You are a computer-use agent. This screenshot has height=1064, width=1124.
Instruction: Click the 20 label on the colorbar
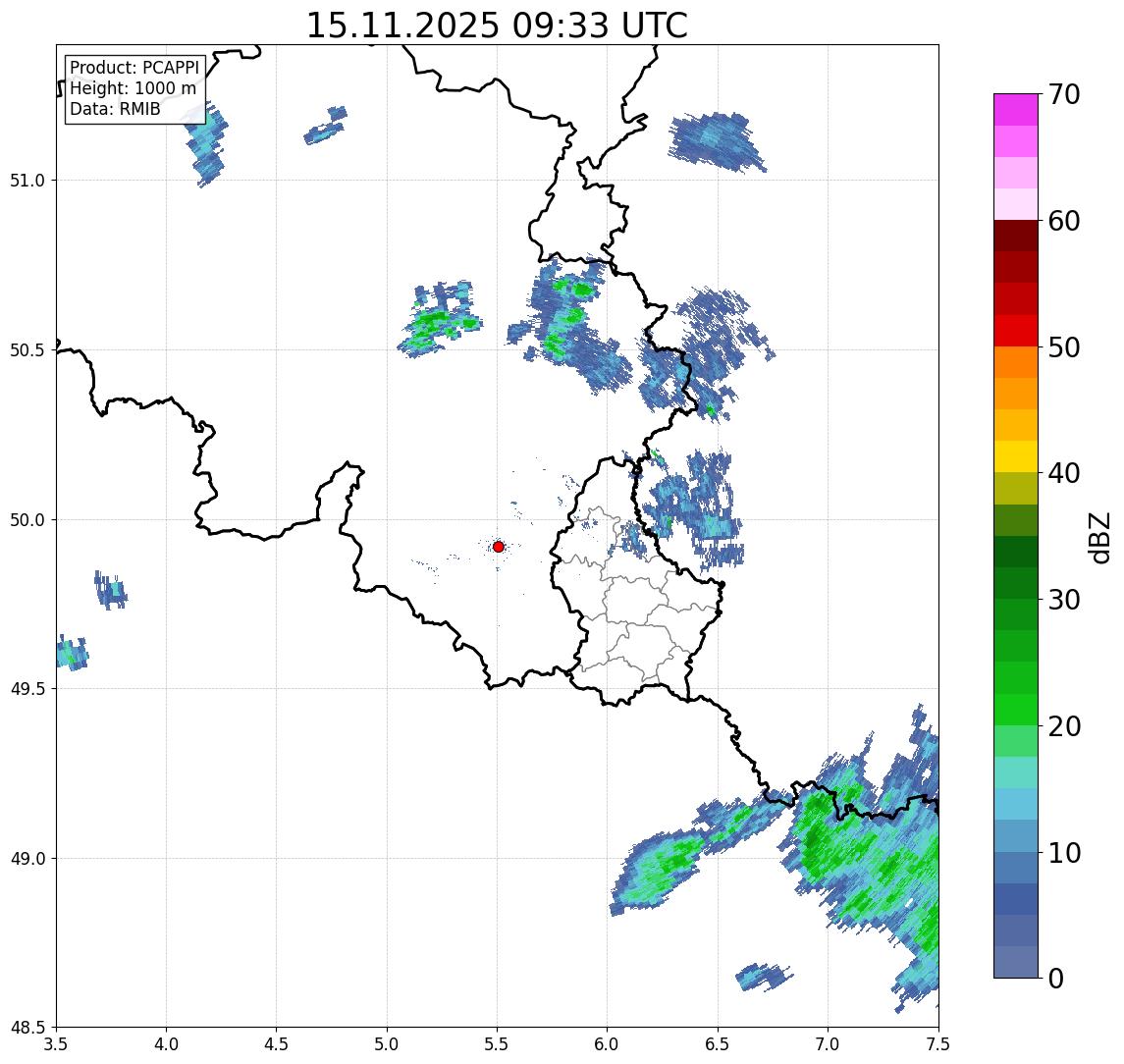pos(1064,725)
